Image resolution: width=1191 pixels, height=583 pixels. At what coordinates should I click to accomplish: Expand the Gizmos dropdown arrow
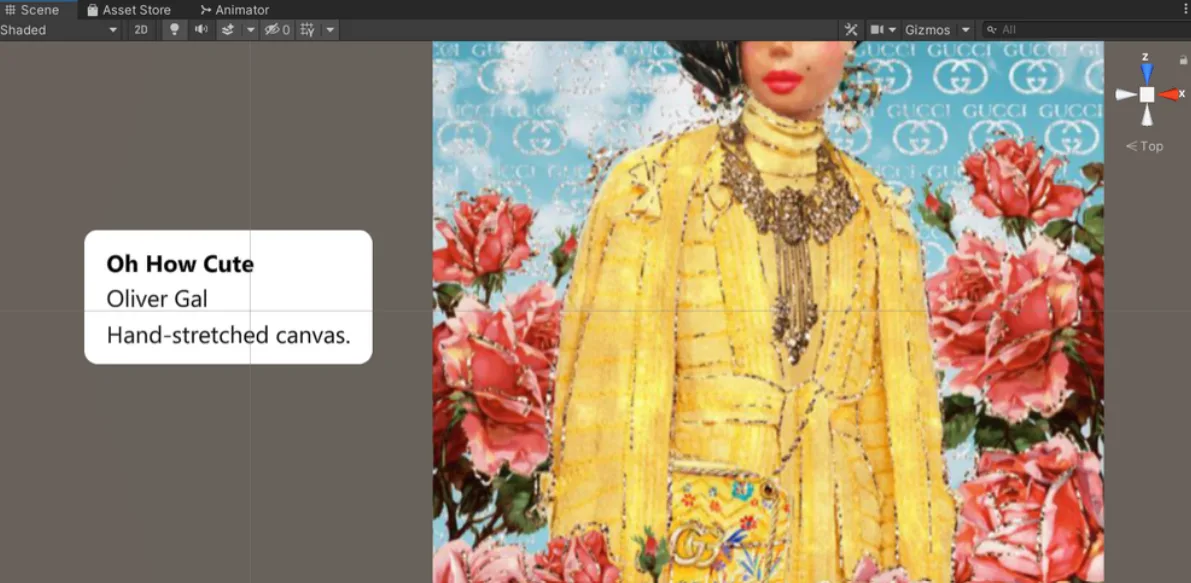click(965, 30)
